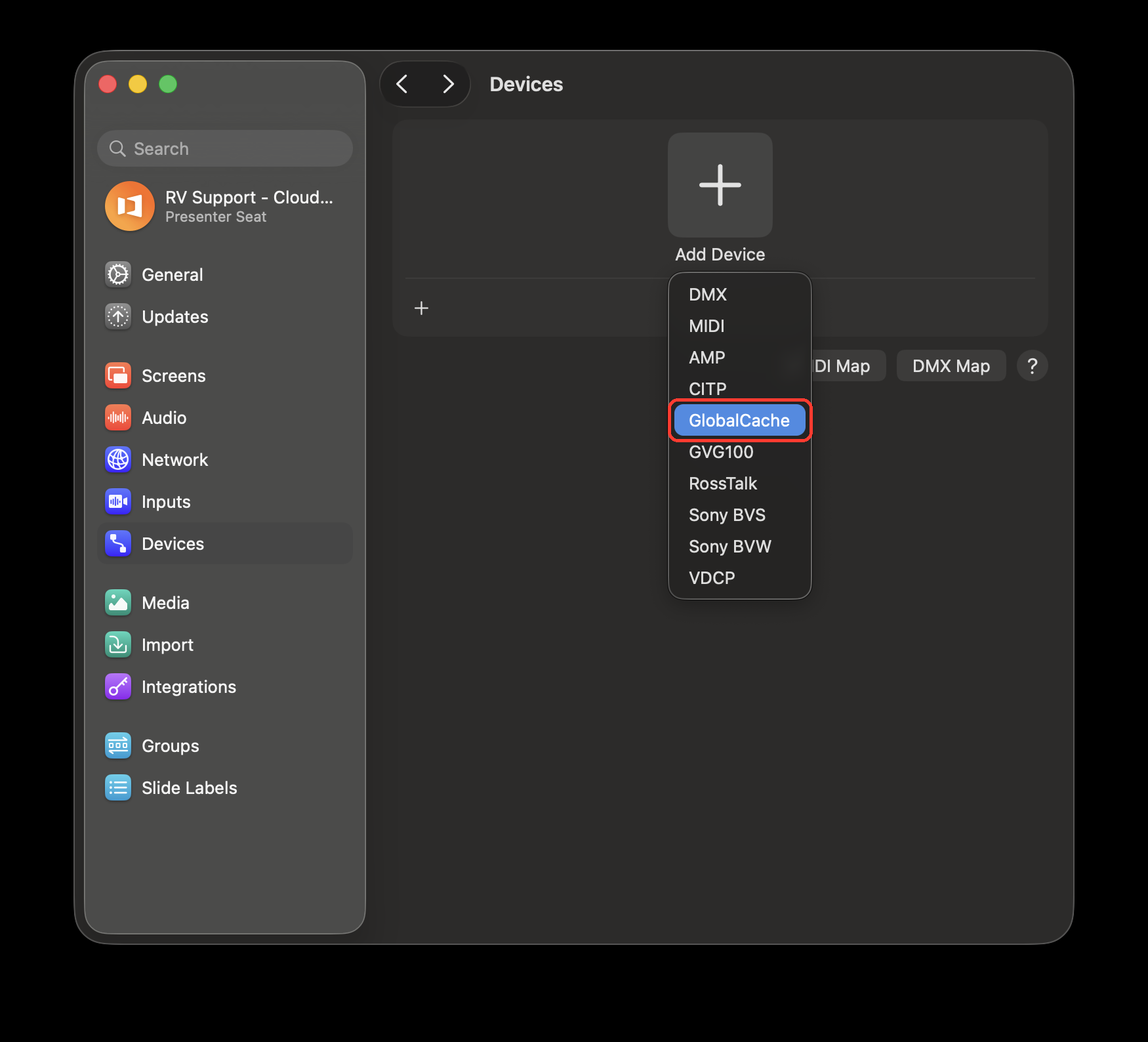Select AMP in the device menu
The height and width of the screenshot is (1042, 1148).
tap(740, 358)
